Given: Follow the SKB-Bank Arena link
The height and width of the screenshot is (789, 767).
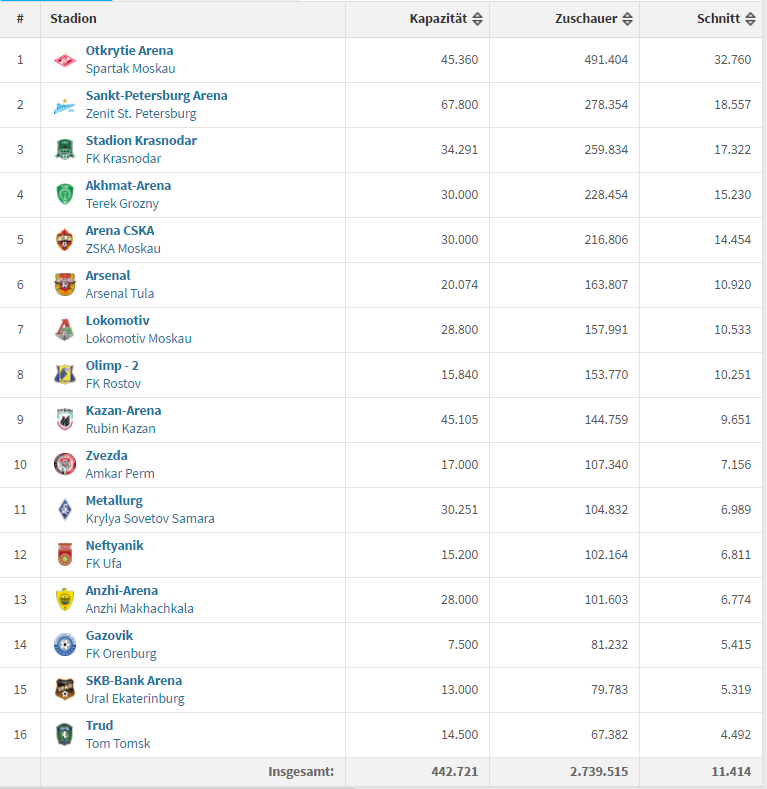Looking at the screenshot, I should [134, 681].
